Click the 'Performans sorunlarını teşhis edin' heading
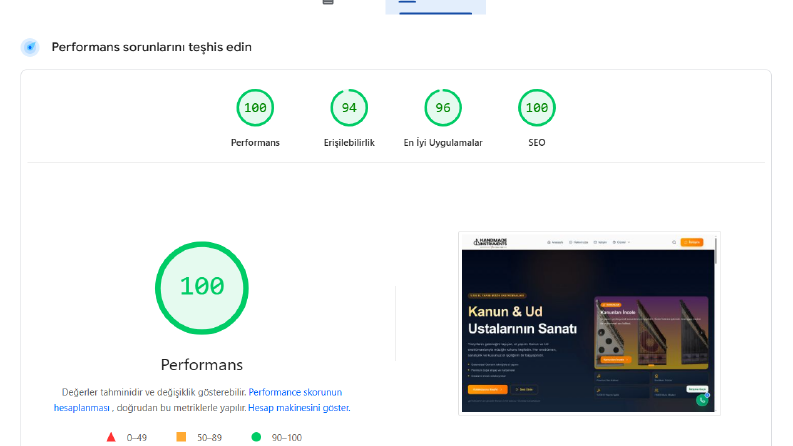793x446 pixels. [x=152, y=47]
